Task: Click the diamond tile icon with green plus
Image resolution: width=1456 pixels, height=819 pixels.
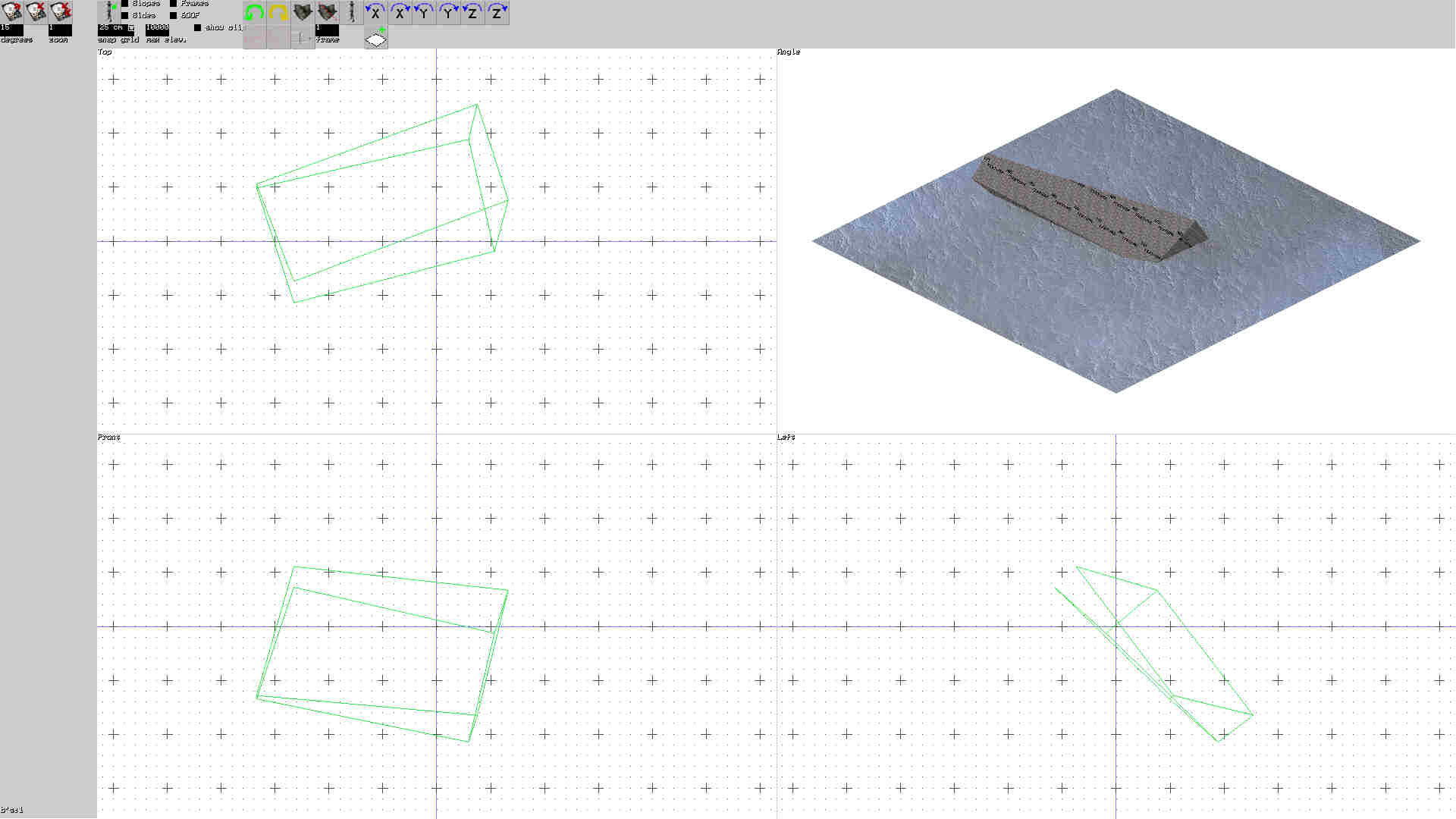Action: pos(377,36)
